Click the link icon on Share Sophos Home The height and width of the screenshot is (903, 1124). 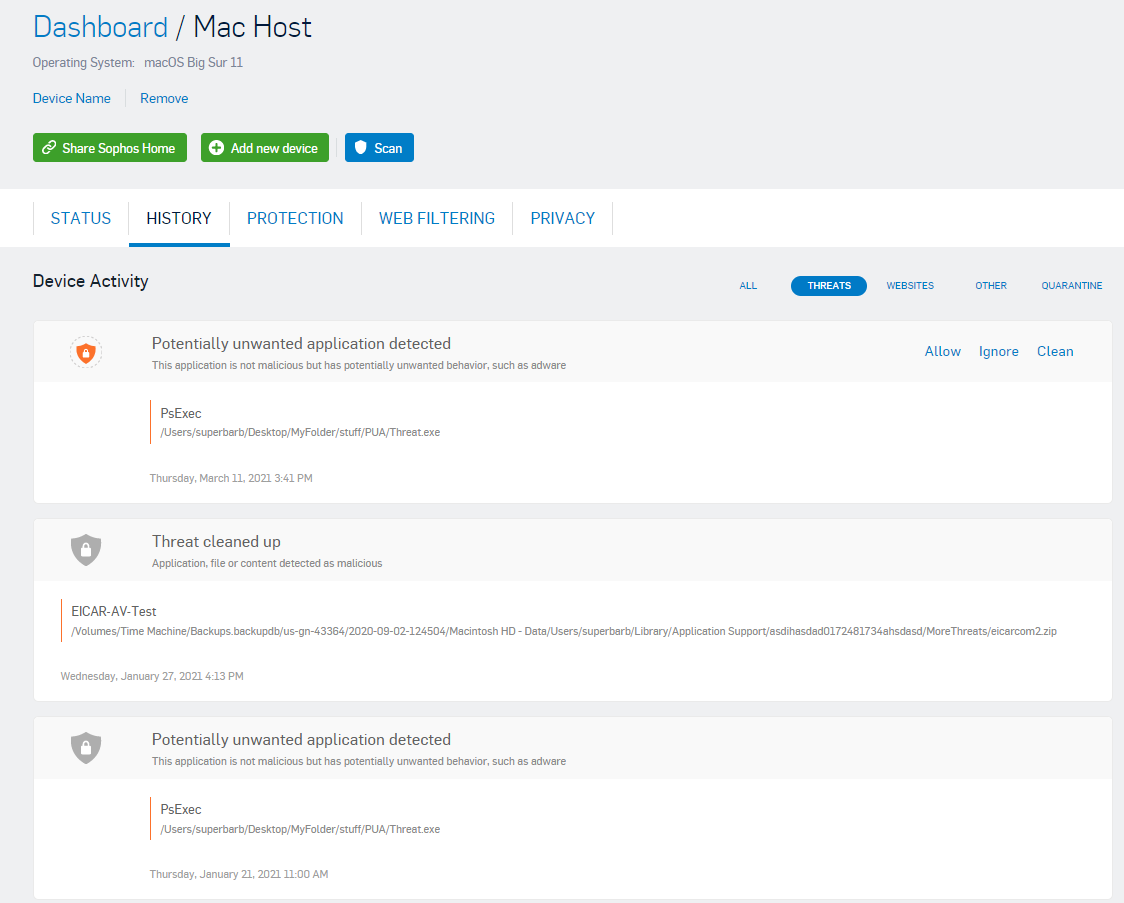tap(49, 148)
